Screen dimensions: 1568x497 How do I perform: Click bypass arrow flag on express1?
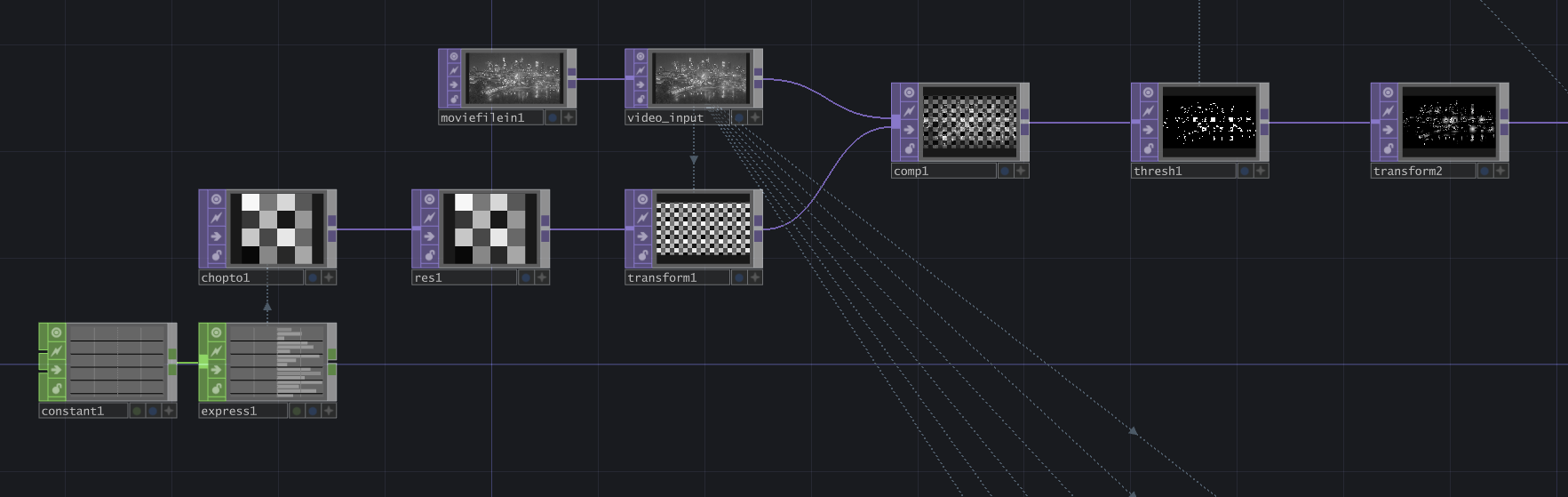click(x=216, y=370)
